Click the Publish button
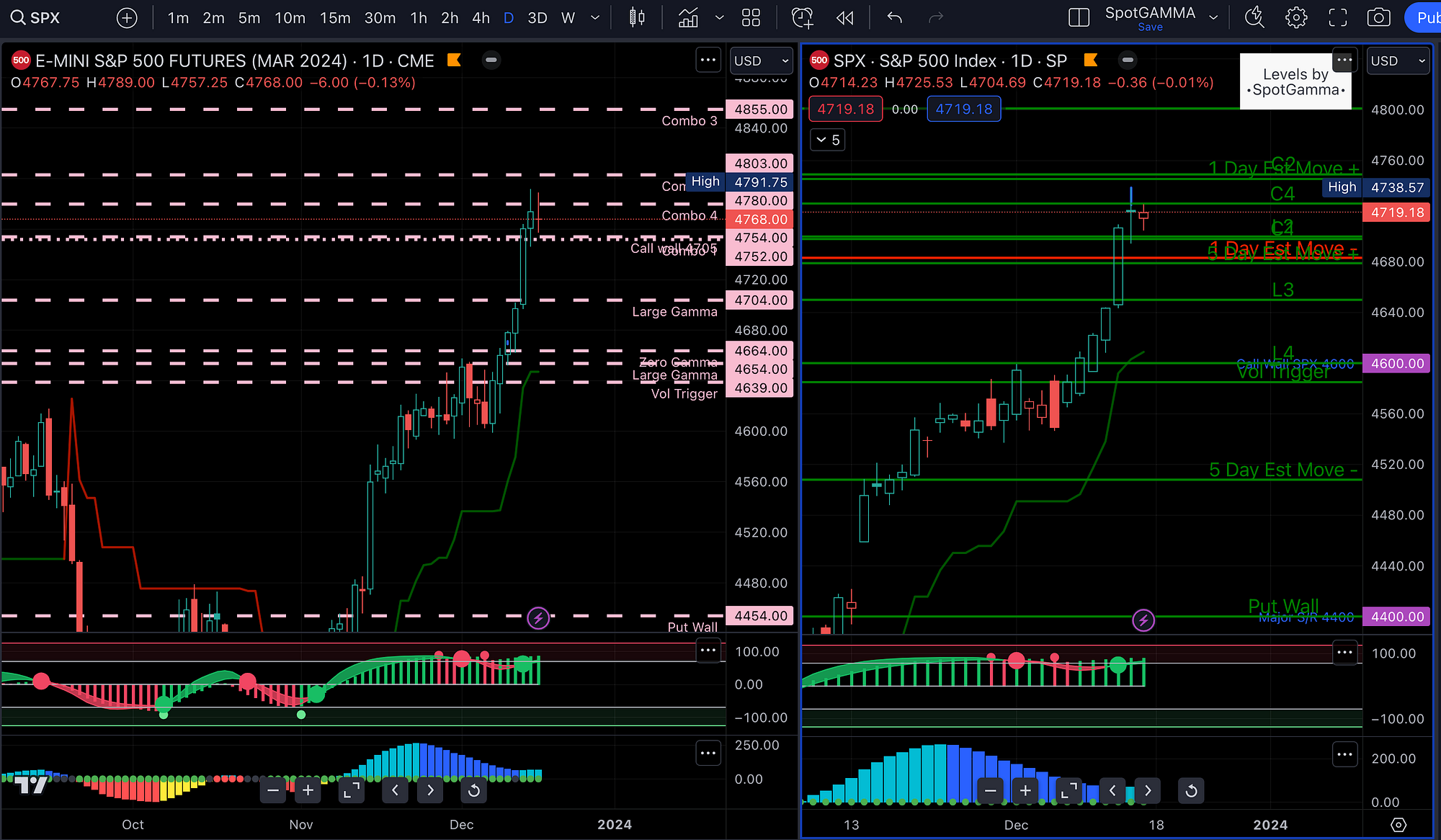Viewport: 1441px width, 840px height. 1423,17
